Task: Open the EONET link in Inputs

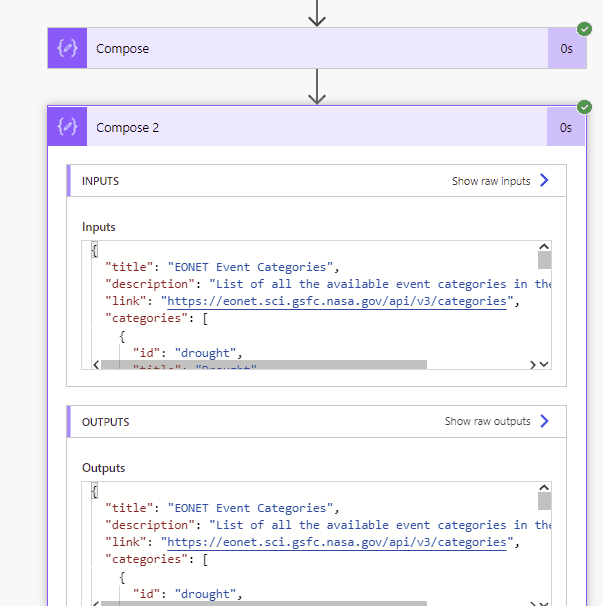Action: (337, 301)
